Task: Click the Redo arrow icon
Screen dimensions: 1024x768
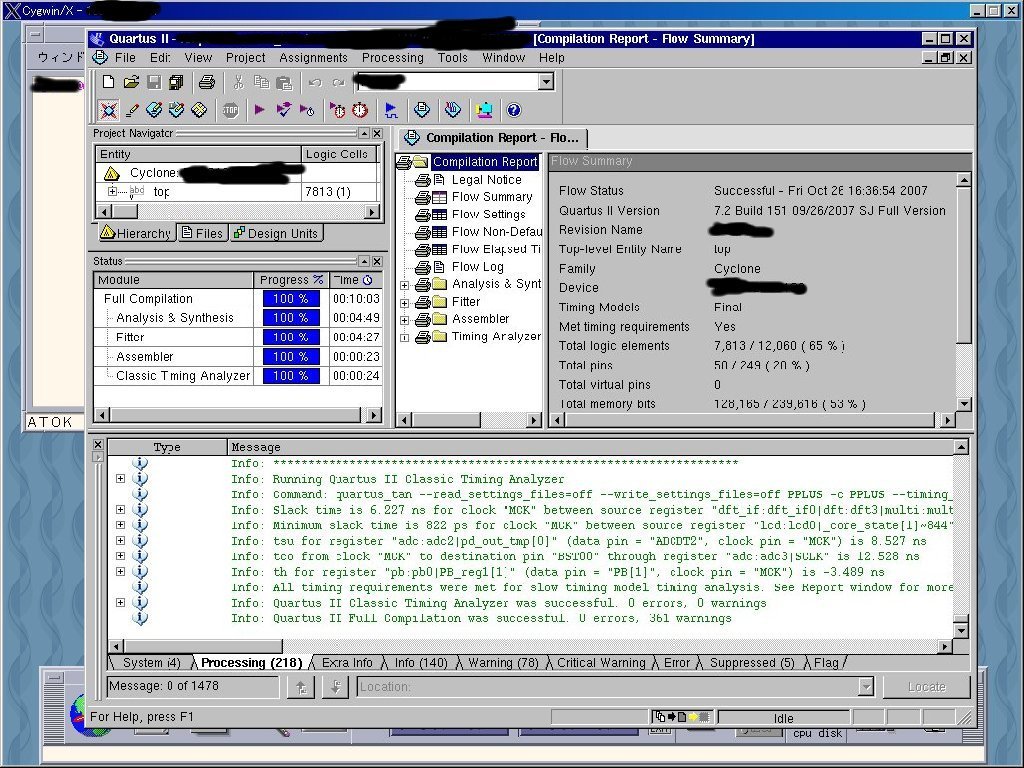Action: click(338, 82)
